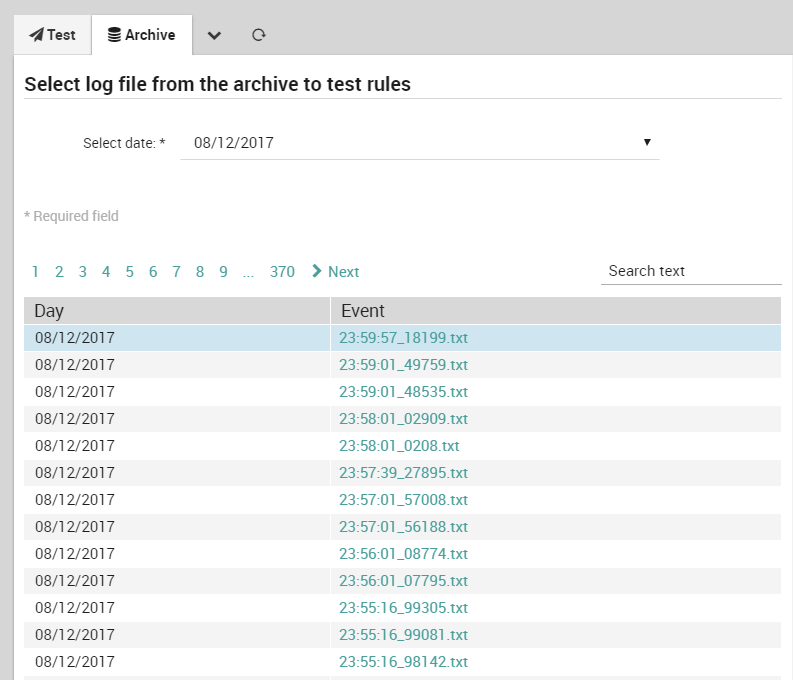The width and height of the screenshot is (793, 680).
Task: Open log file 23:56:01_07795.txt
Action: click(x=403, y=581)
